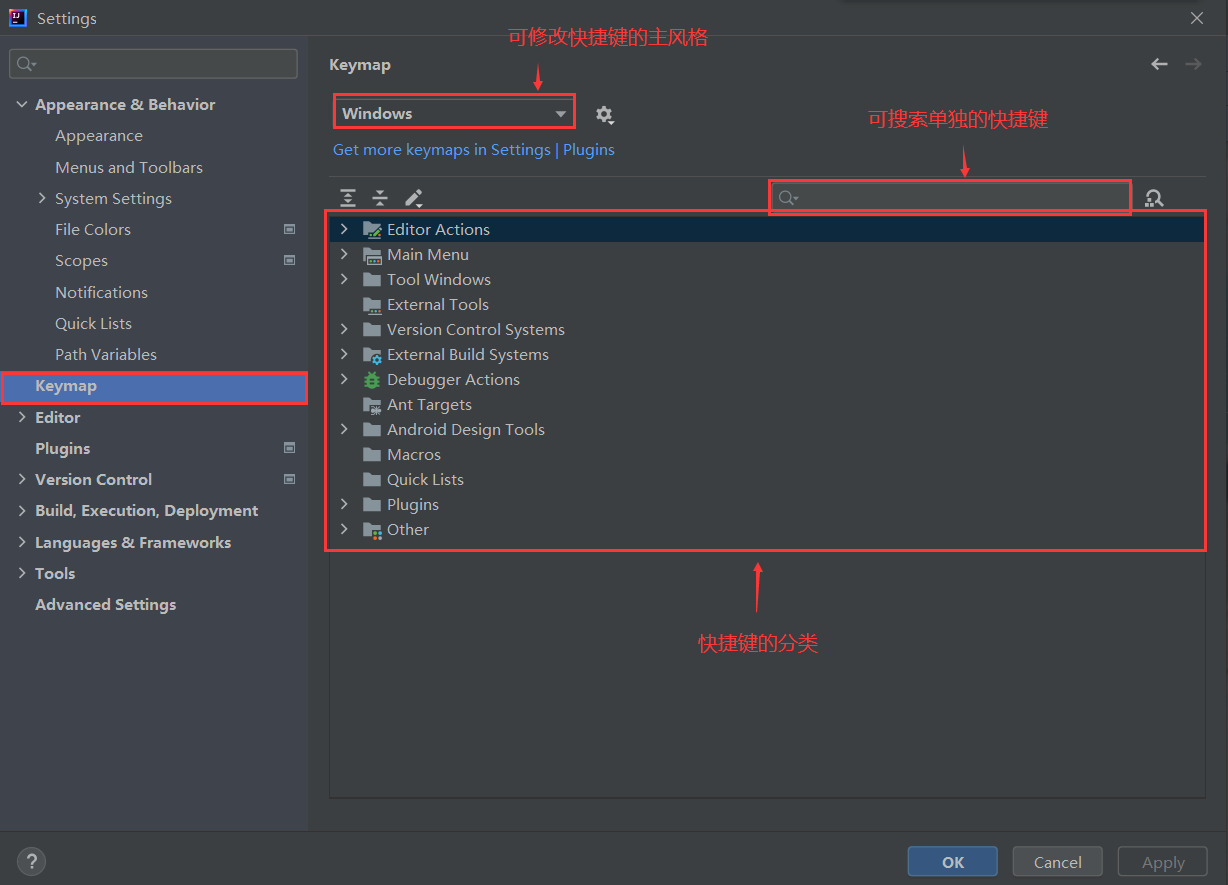This screenshot has width=1228, height=885.
Task: Click the Android Design Tools folder icon
Action: pyautogui.click(x=372, y=429)
